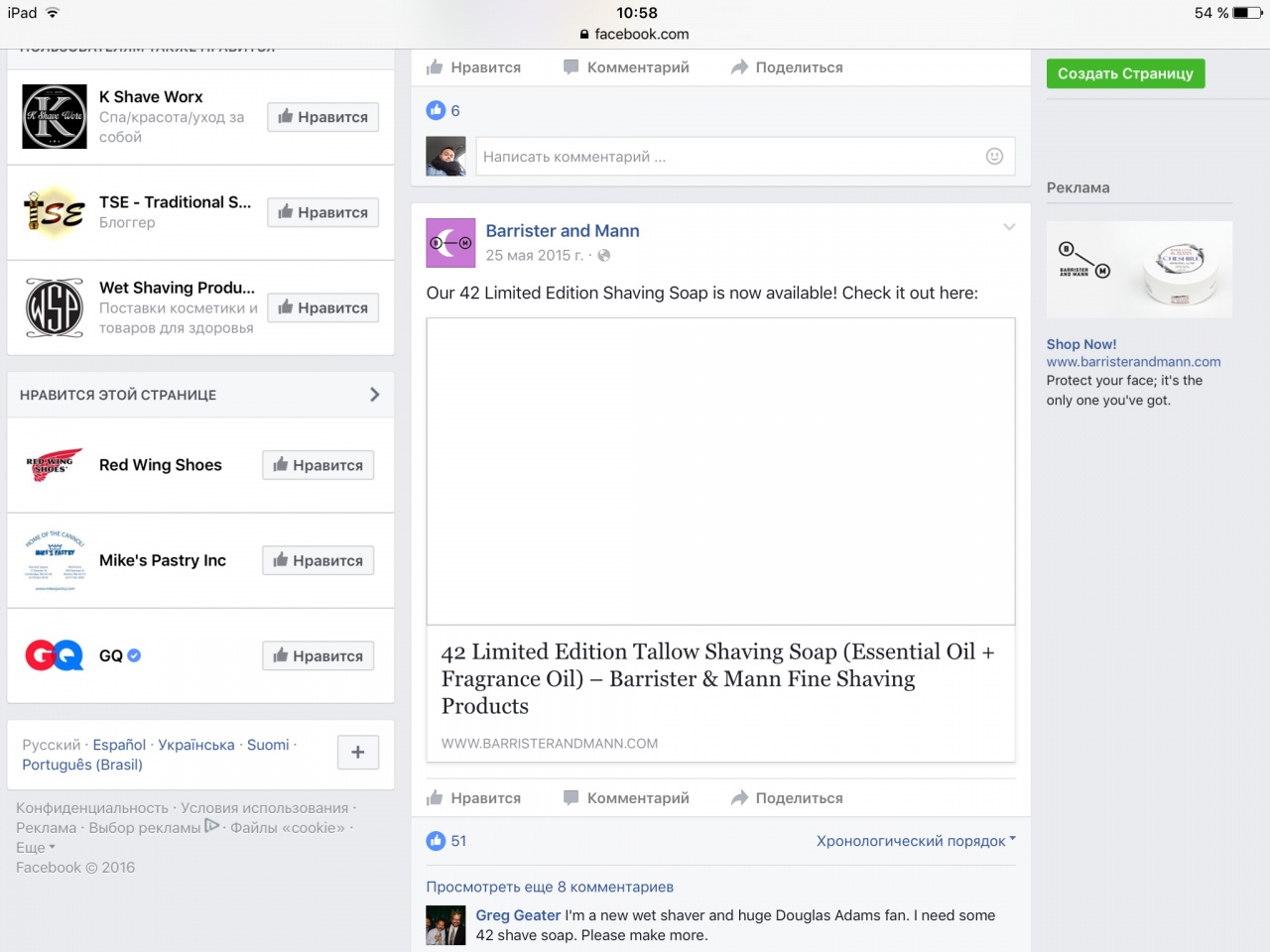Screen dimensions: 1270x952
Task: Like Wet Shaving Products page
Action: (322, 307)
